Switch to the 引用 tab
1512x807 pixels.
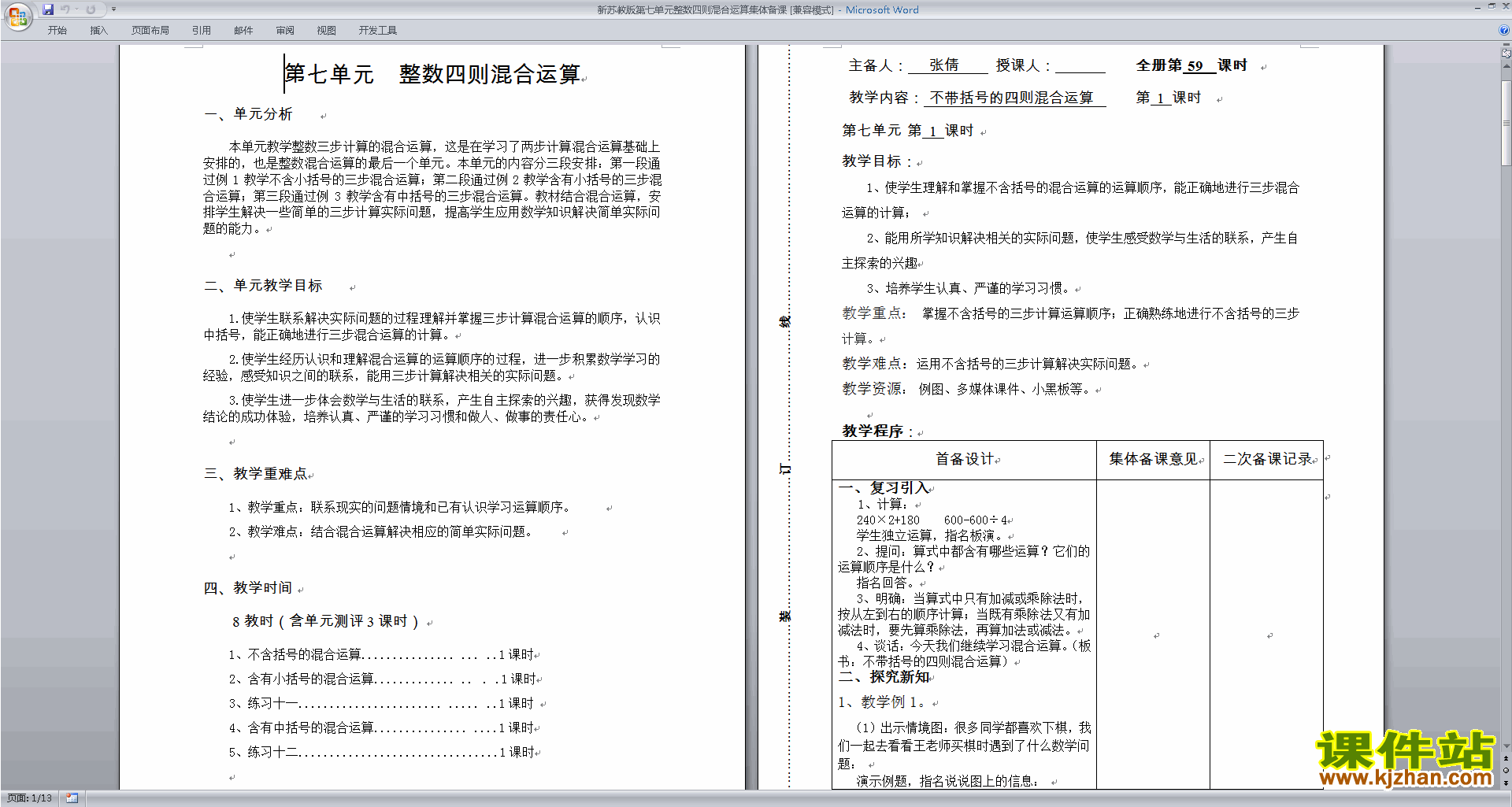[201, 31]
